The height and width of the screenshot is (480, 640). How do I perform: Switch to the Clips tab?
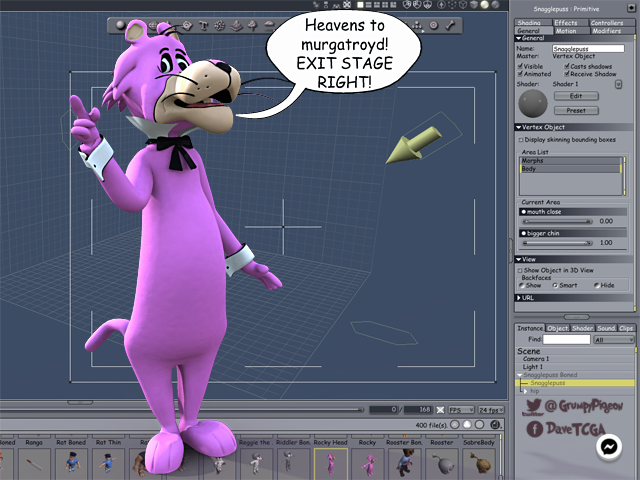[626, 328]
